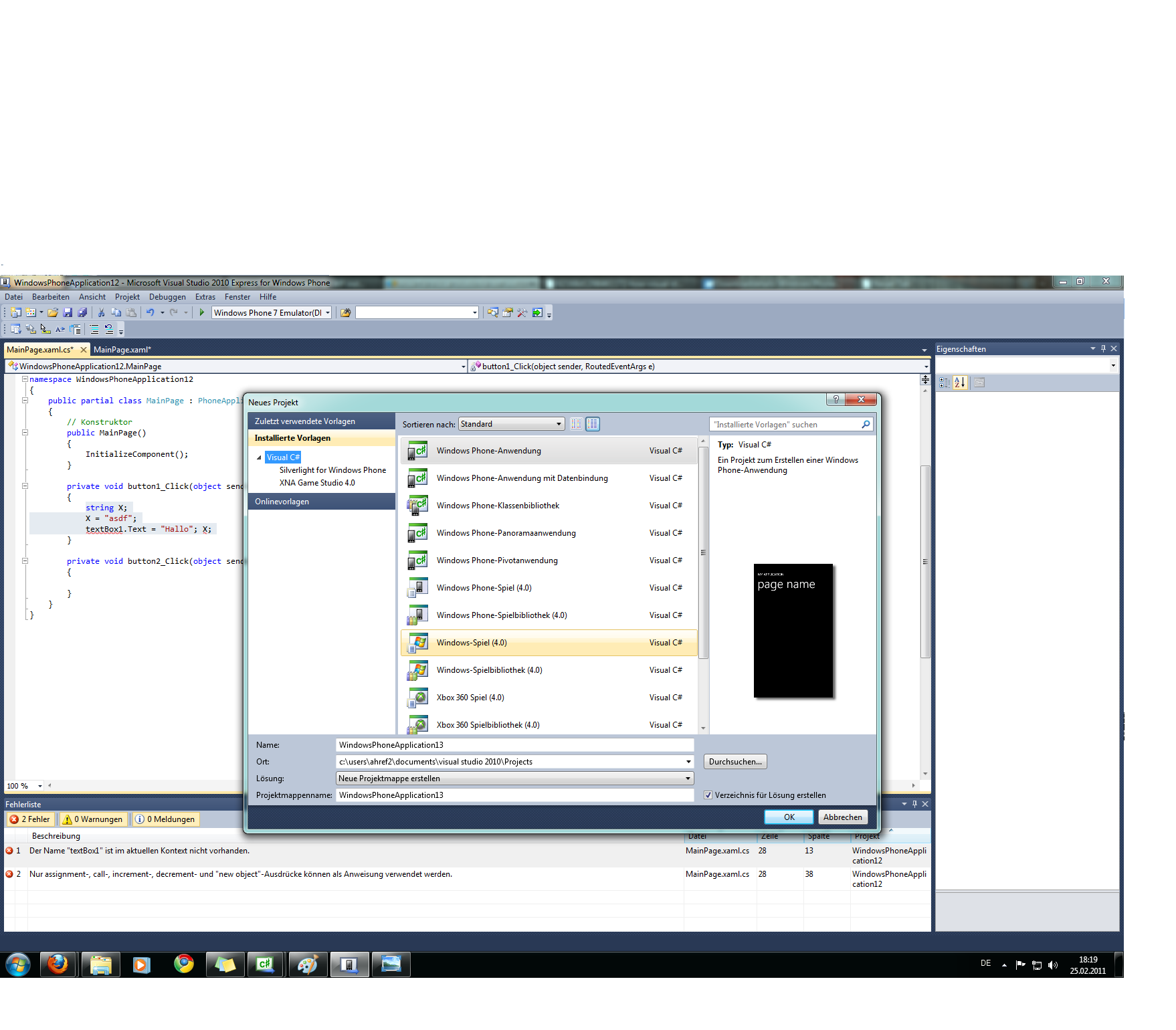Open the Toolbox wrench icon
The width and height of the screenshot is (1176, 1030).
coord(522,312)
